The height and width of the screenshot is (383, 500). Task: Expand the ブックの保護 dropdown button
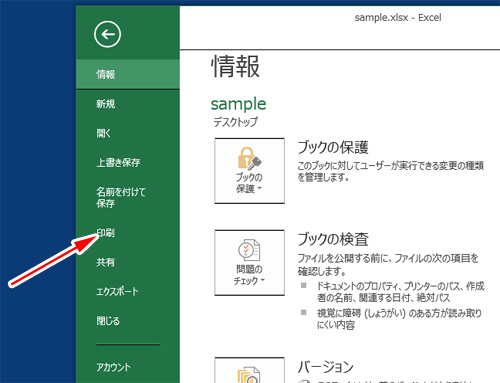tap(249, 171)
